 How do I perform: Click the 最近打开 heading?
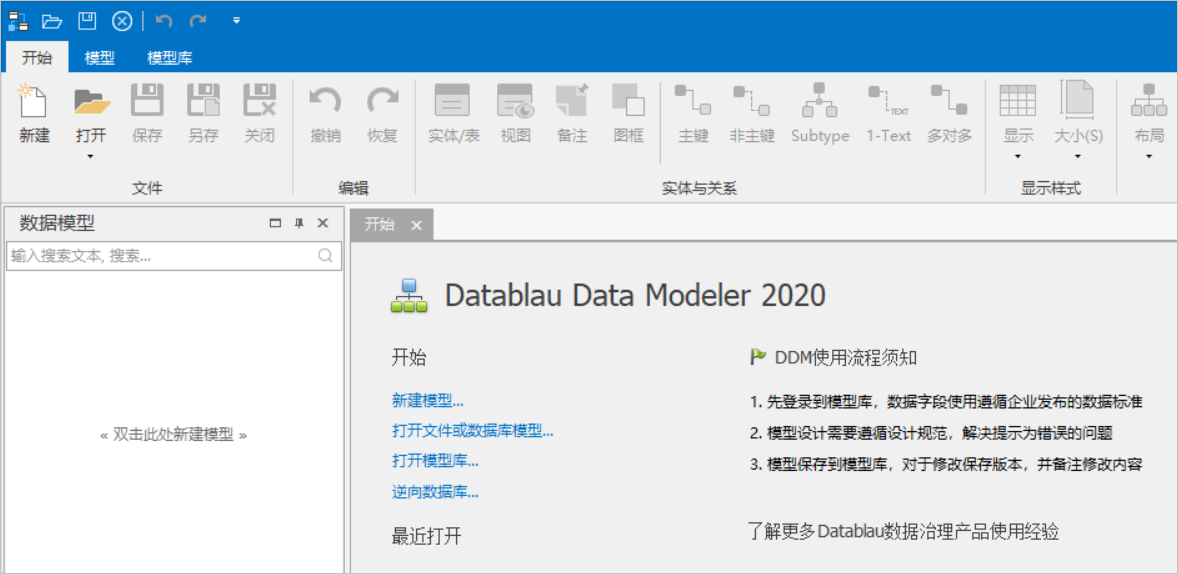[427, 536]
